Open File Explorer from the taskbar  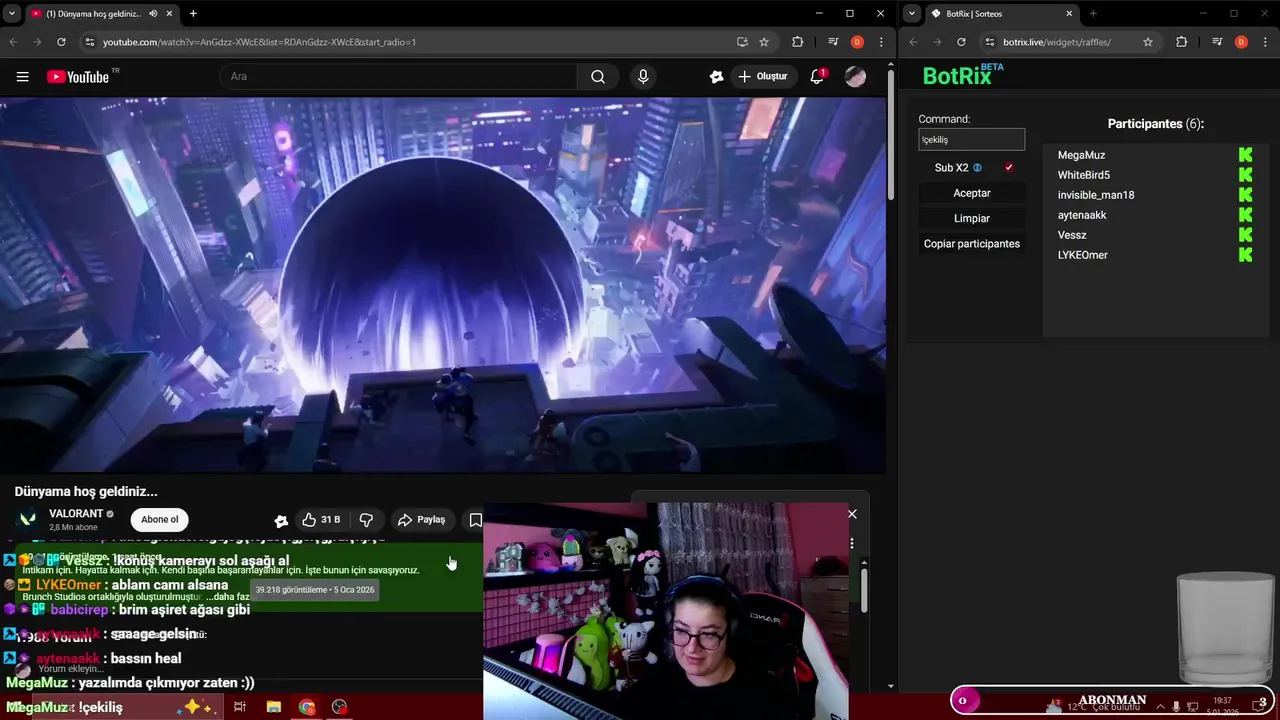tap(274, 707)
